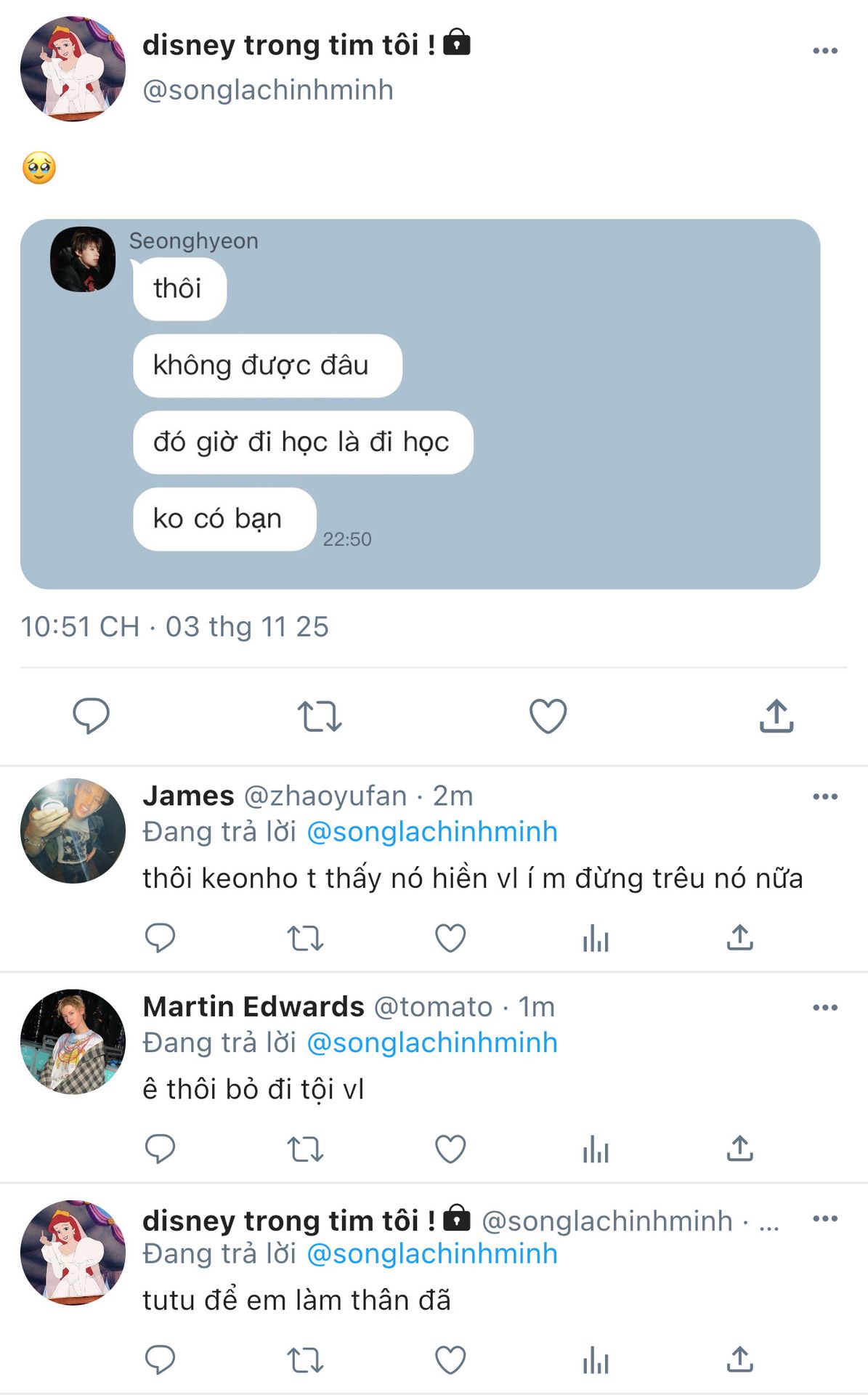Like the main tweet
This screenshot has height=1395, width=868.
tap(548, 716)
